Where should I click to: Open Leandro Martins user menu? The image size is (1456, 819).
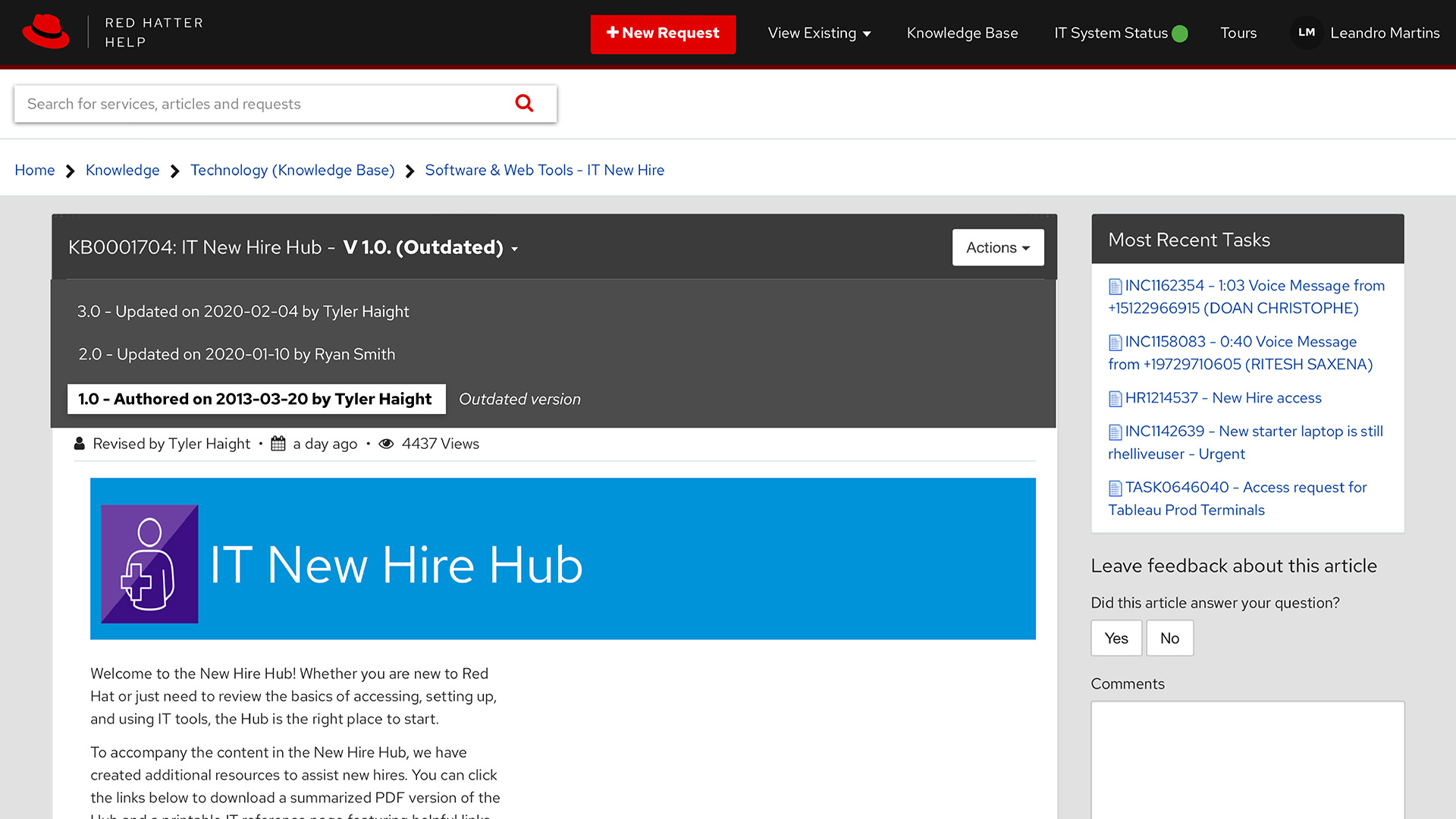coord(1385,33)
